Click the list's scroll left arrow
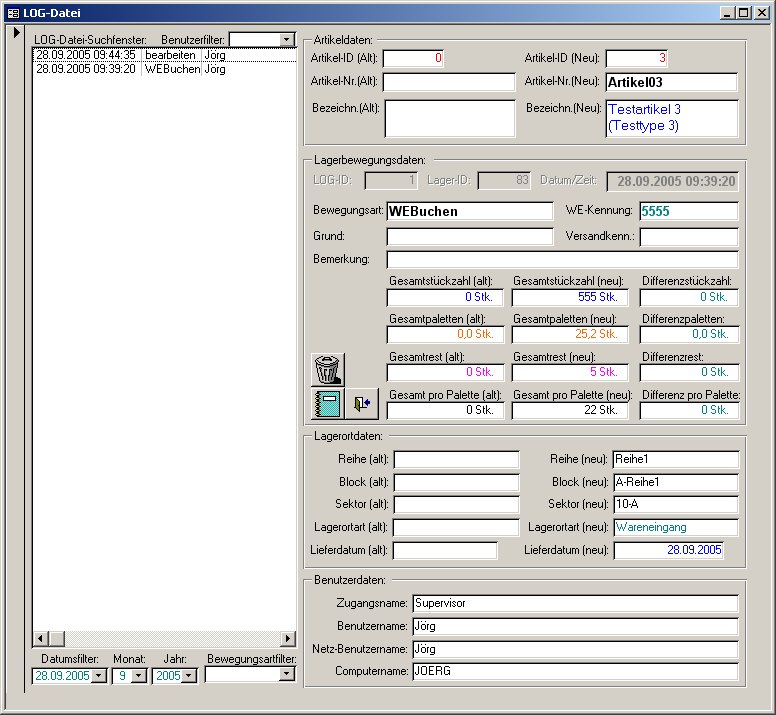Viewport: 776px width, 715px height. (x=41, y=638)
